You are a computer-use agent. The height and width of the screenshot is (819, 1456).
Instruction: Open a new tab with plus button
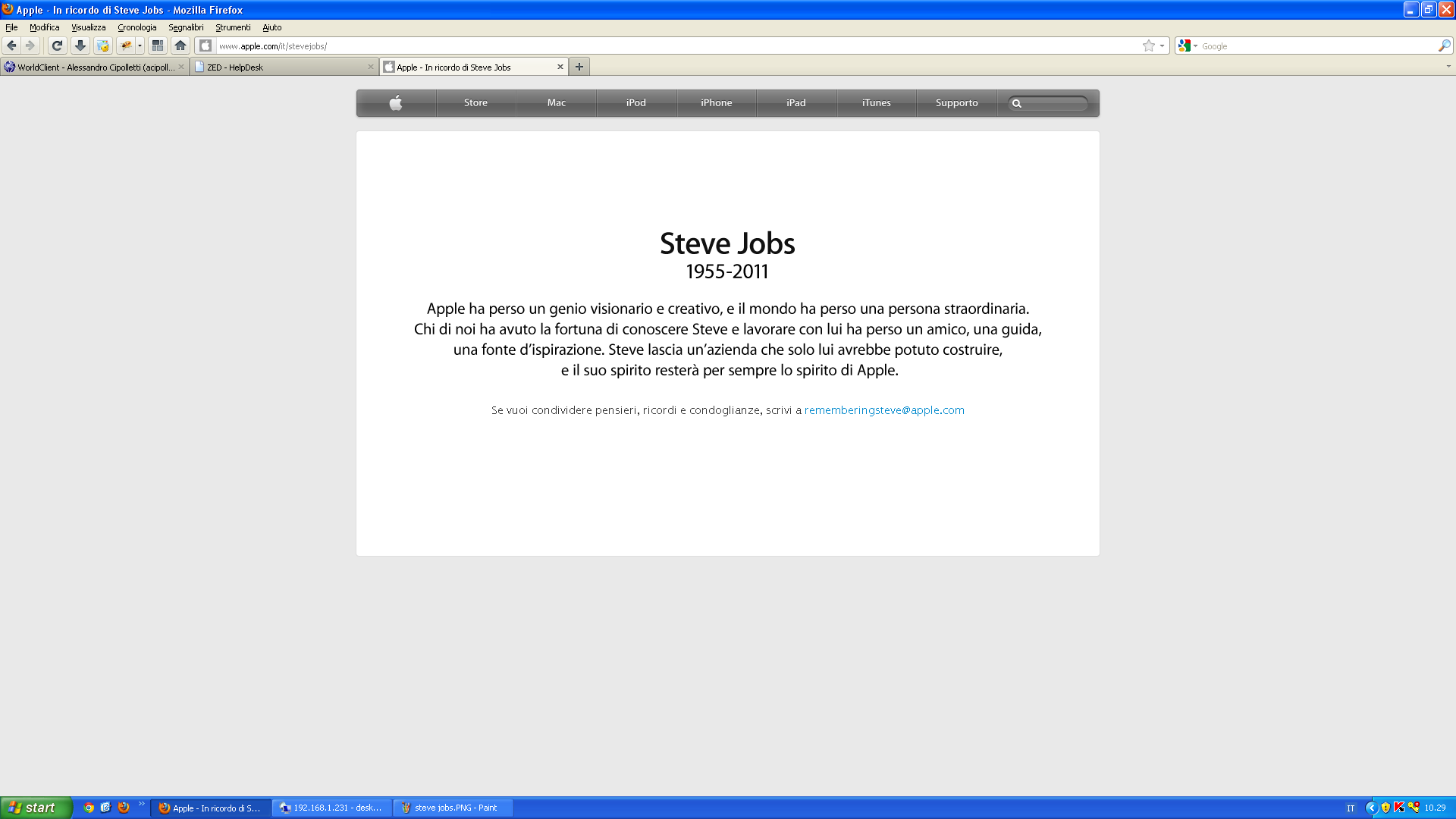579,67
